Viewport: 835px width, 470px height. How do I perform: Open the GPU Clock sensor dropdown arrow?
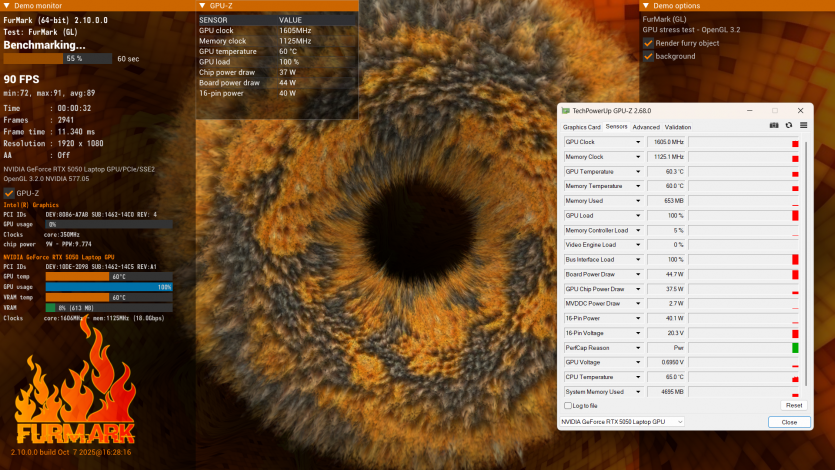pyautogui.click(x=638, y=142)
